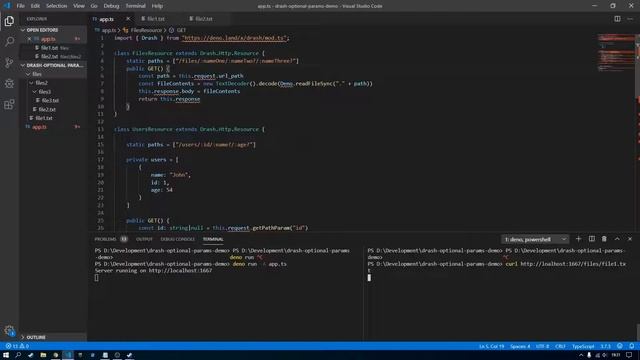
Task: Split the terminal panel
Action: pos(591,239)
